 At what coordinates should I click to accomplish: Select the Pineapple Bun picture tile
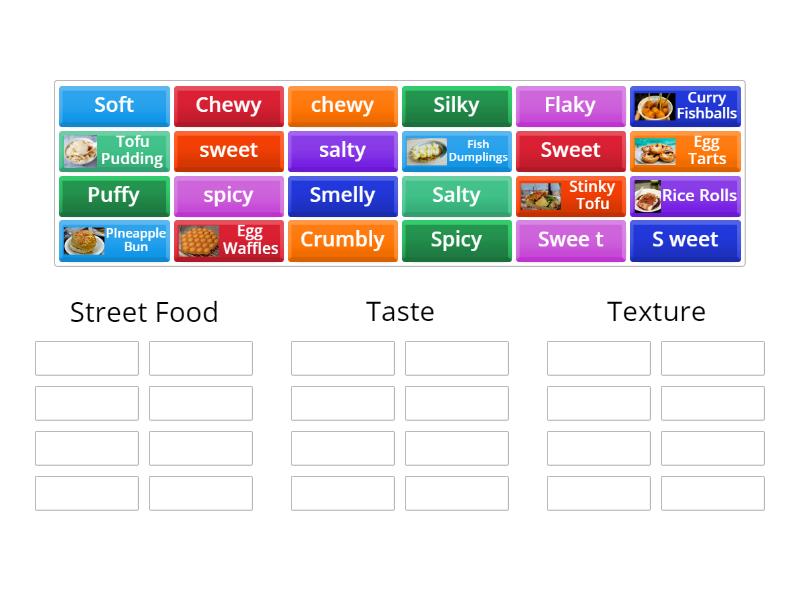[x=114, y=241]
